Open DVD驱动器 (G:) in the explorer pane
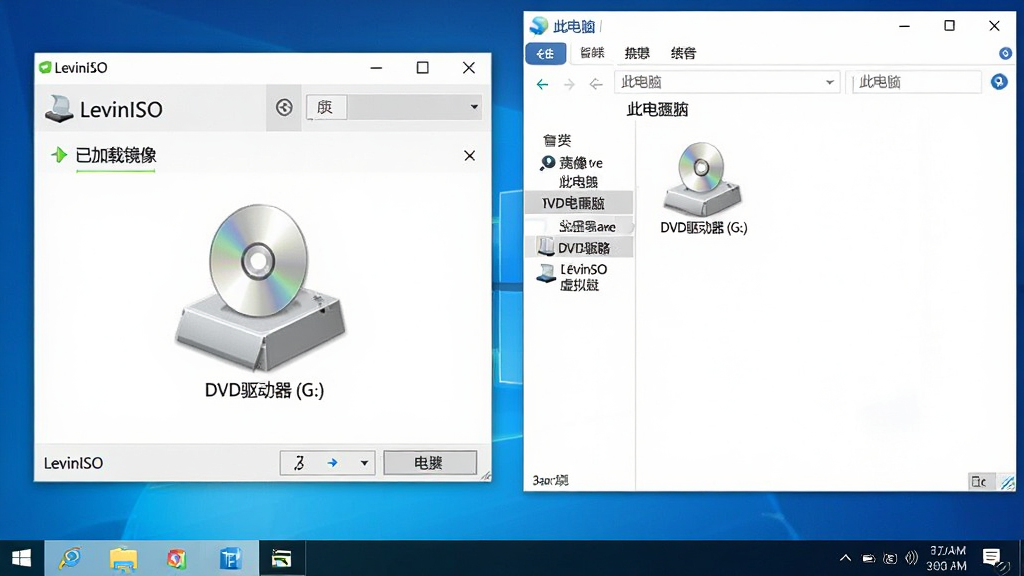This screenshot has height=576, width=1024. (x=703, y=188)
